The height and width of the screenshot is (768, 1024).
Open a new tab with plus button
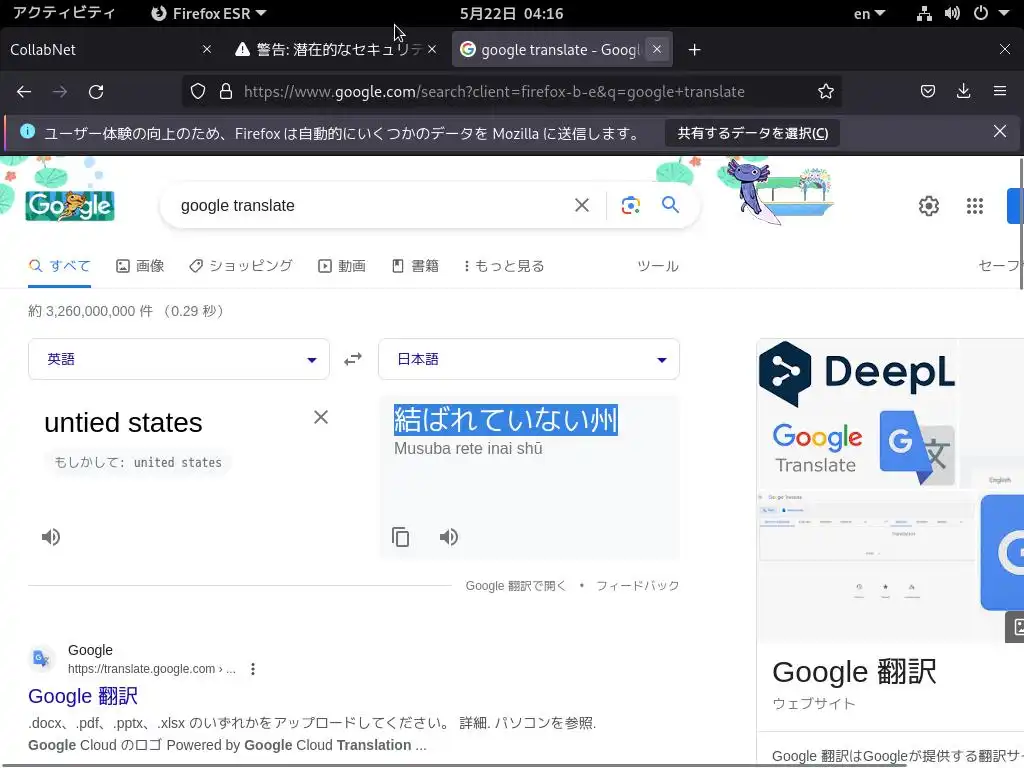(x=694, y=50)
